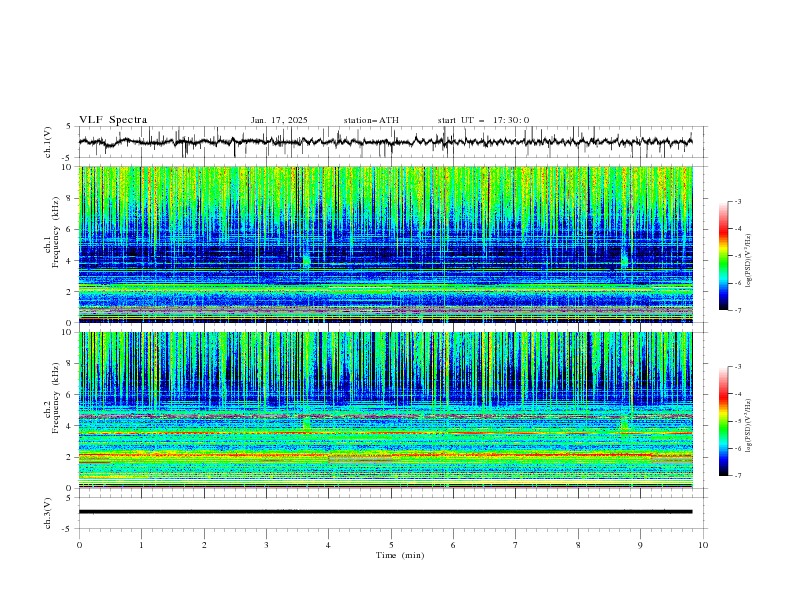This screenshot has height=612, width=792.
Task: Click the ch.1 "Frequency (kHz)" axis label
Action: 55,230
